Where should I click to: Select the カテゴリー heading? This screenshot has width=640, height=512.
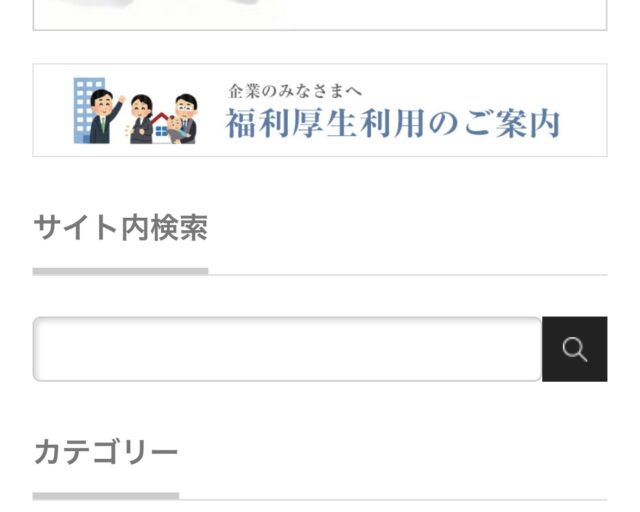(106, 452)
